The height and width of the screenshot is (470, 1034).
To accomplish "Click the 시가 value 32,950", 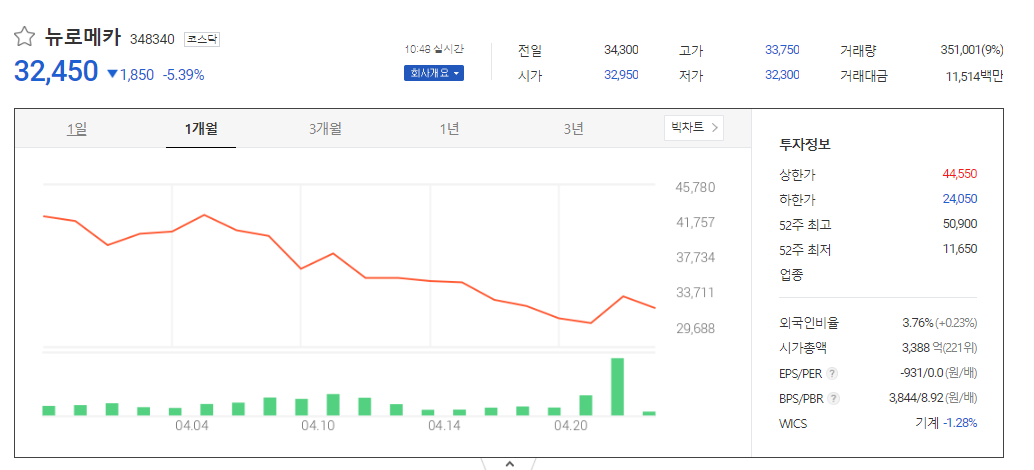I will pyautogui.click(x=621, y=75).
